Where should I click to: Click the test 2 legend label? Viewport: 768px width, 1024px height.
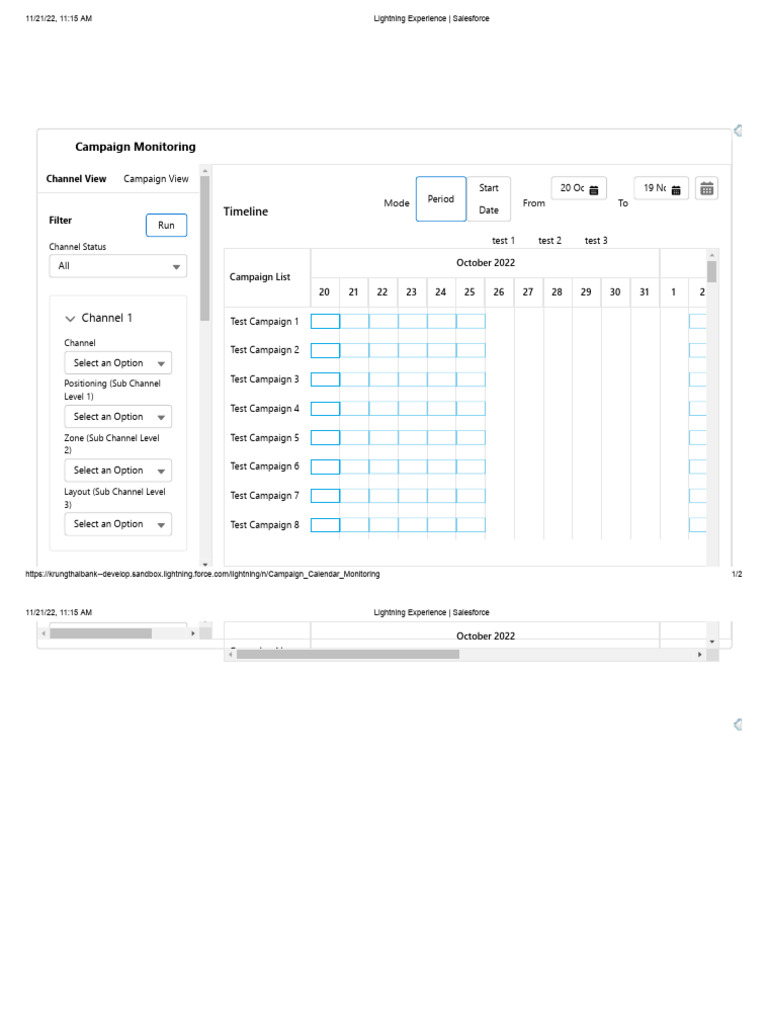[x=550, y=241]
